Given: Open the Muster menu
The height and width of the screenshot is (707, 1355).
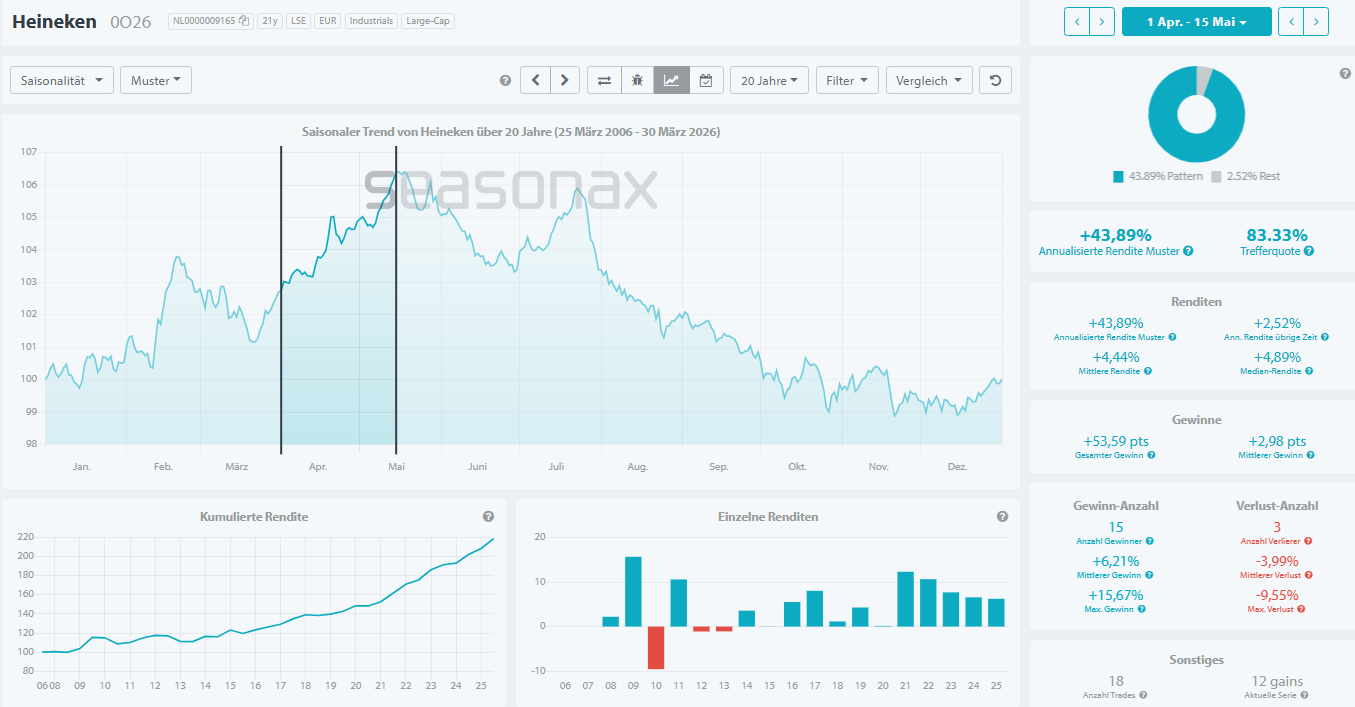Looking at the screenshot, I should click(155, 80).
